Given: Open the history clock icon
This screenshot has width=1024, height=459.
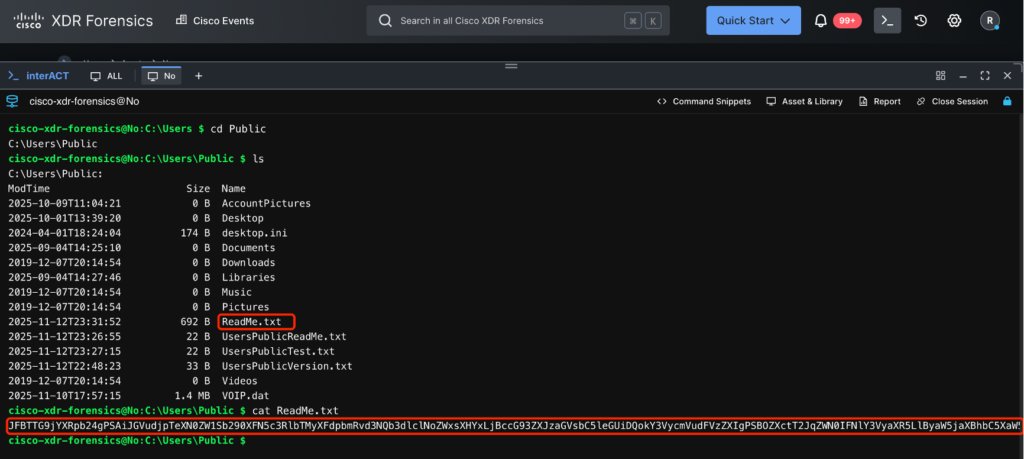Looking at the screenshot, I should 921,20.
